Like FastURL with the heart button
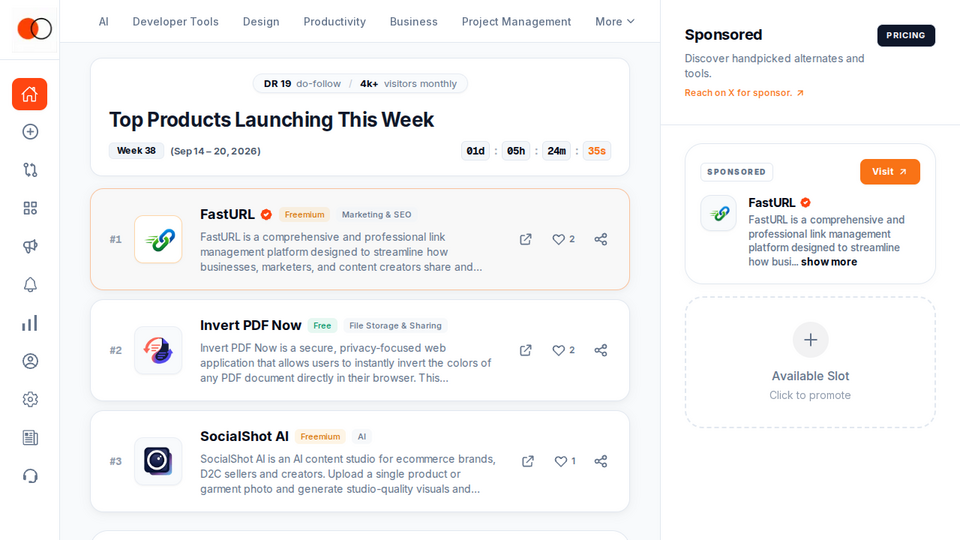Image resolution: width=960 pixels, height=540 pixels. coord(563,239)
